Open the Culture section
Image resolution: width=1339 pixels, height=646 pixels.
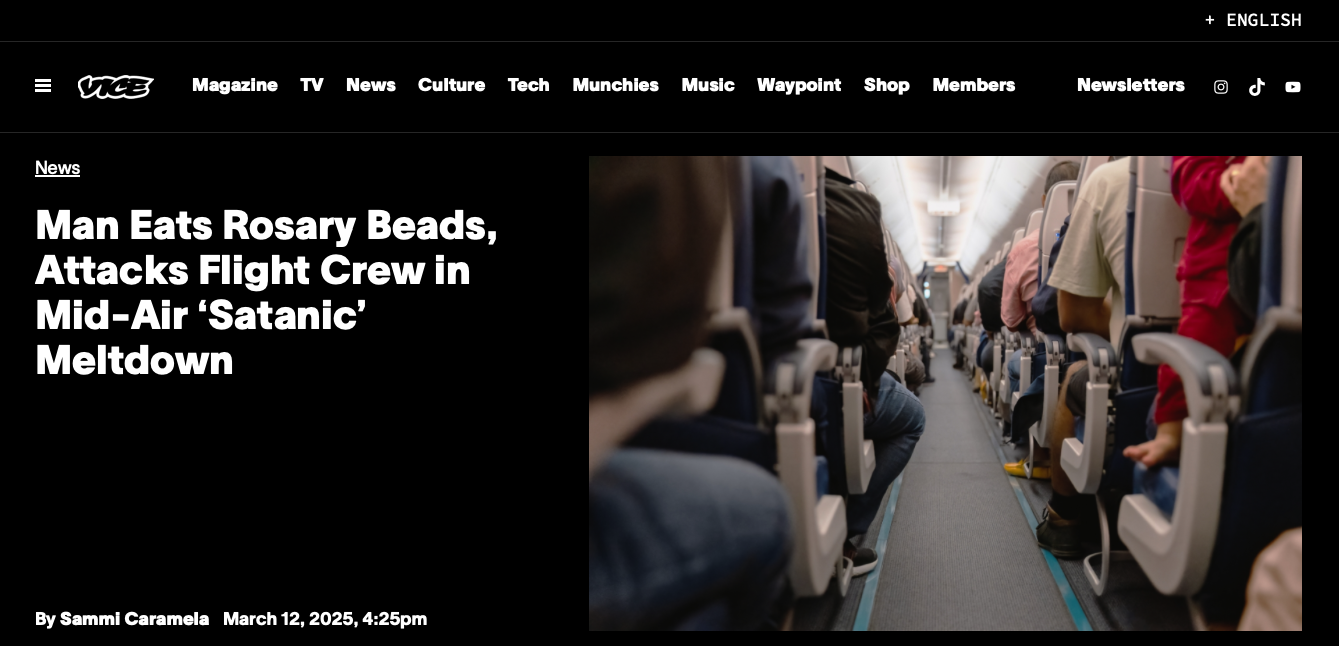452,85
